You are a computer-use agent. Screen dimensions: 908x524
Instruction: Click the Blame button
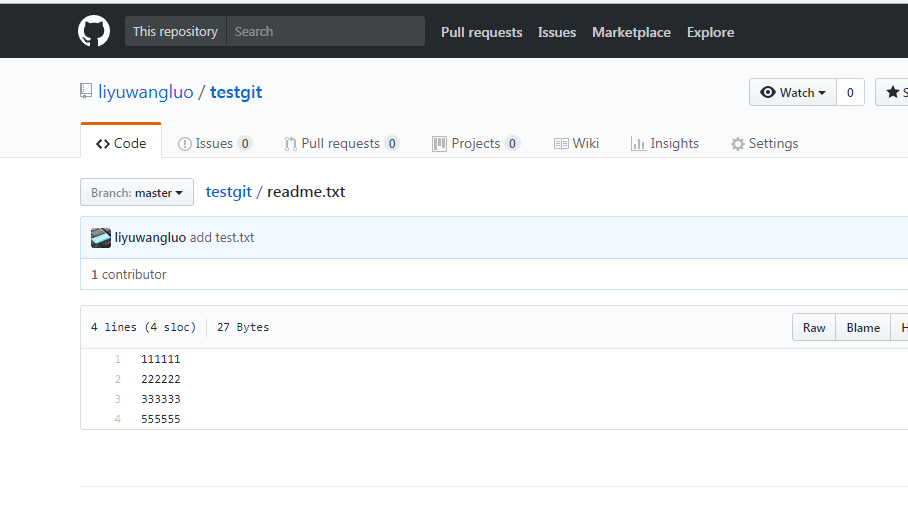pos(863,328)
